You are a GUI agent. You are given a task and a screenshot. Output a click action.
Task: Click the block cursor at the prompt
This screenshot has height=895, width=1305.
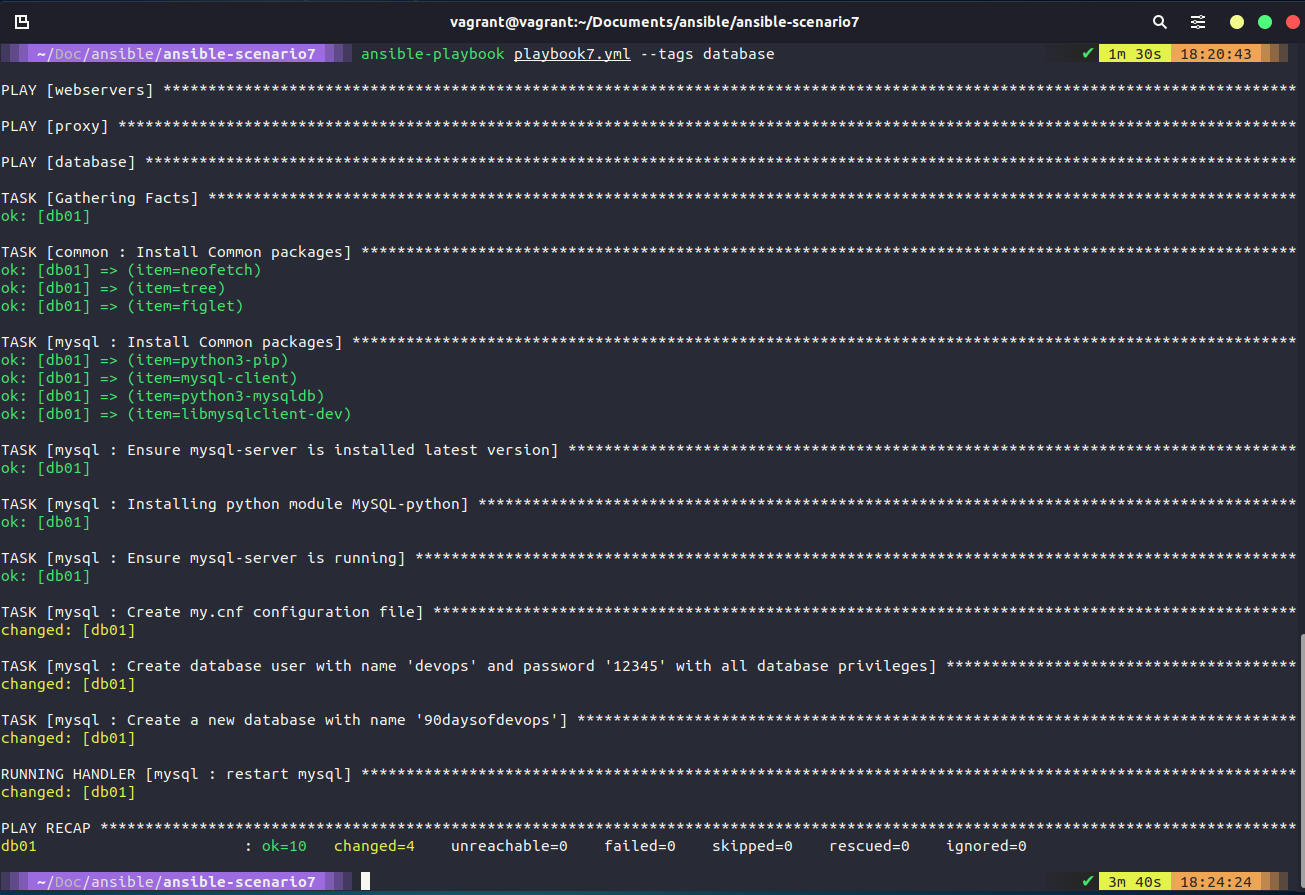(365, 880)
